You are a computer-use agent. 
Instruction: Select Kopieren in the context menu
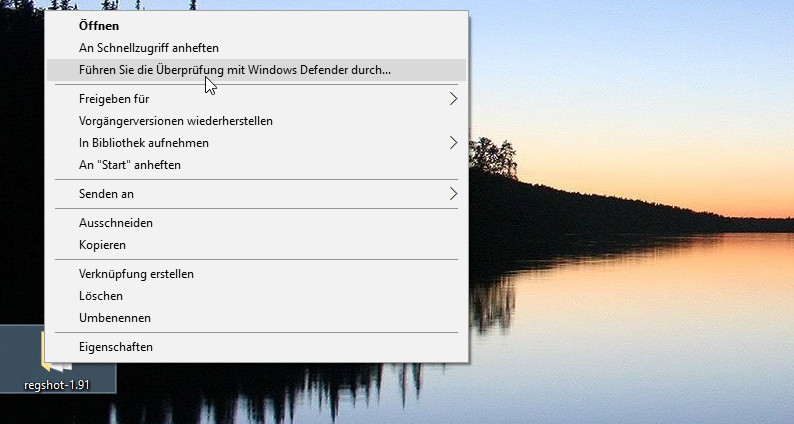click(x=257, y=245)
